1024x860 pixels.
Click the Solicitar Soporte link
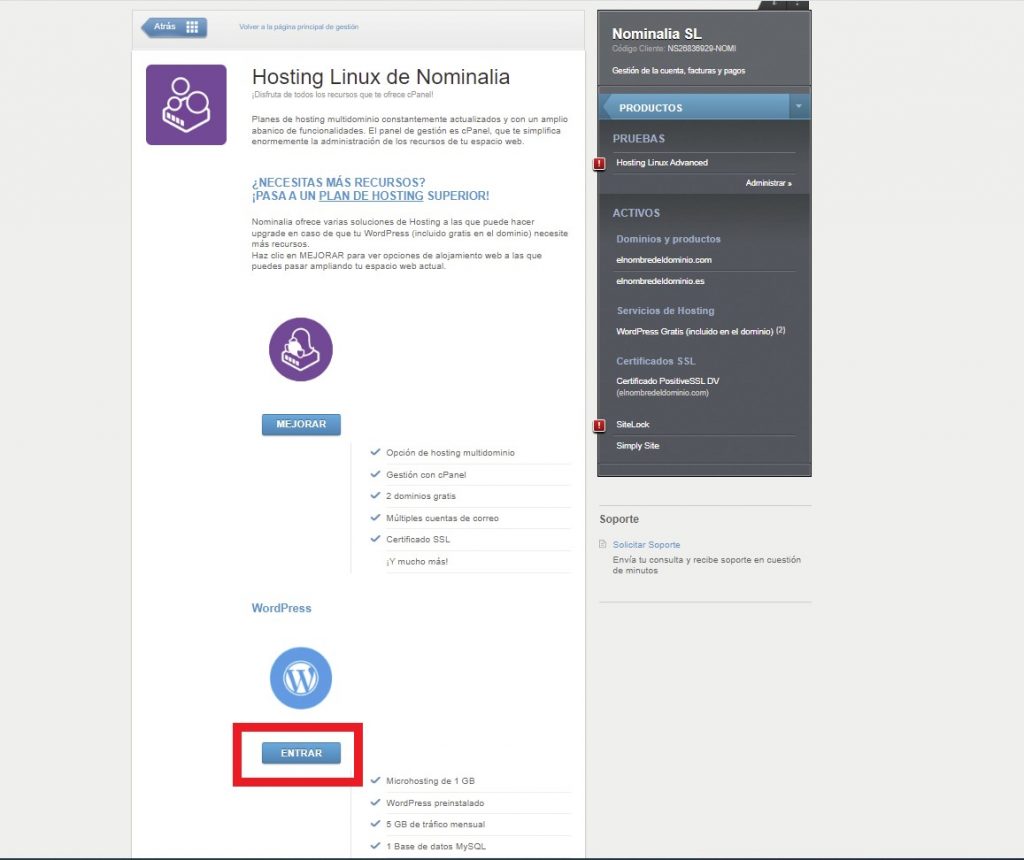647,545
